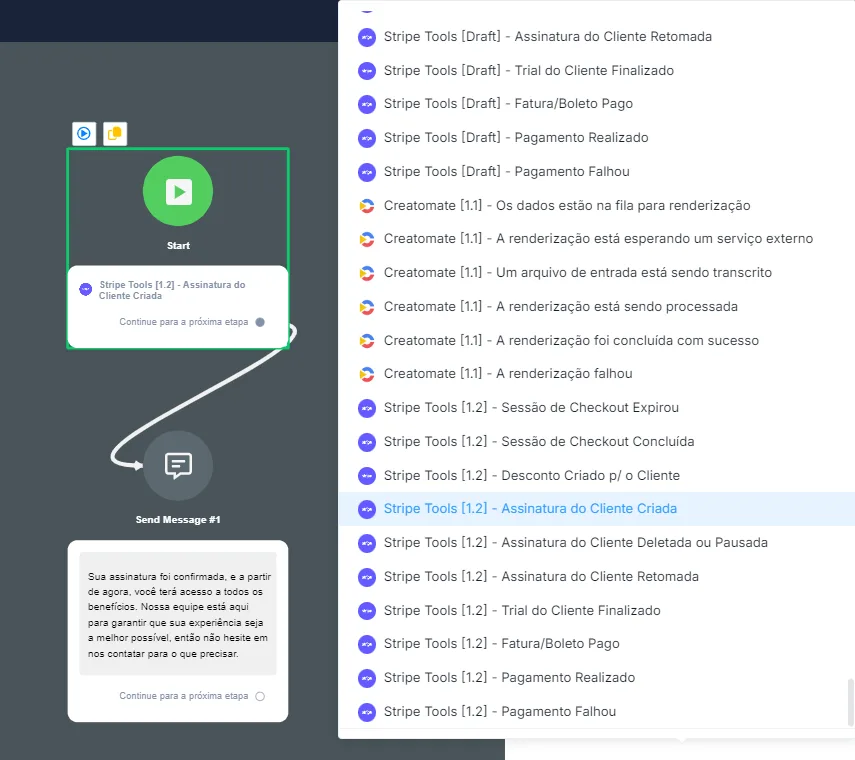Click the blue play preview icon above Start
855x760 pixels.
click(84, 134)
